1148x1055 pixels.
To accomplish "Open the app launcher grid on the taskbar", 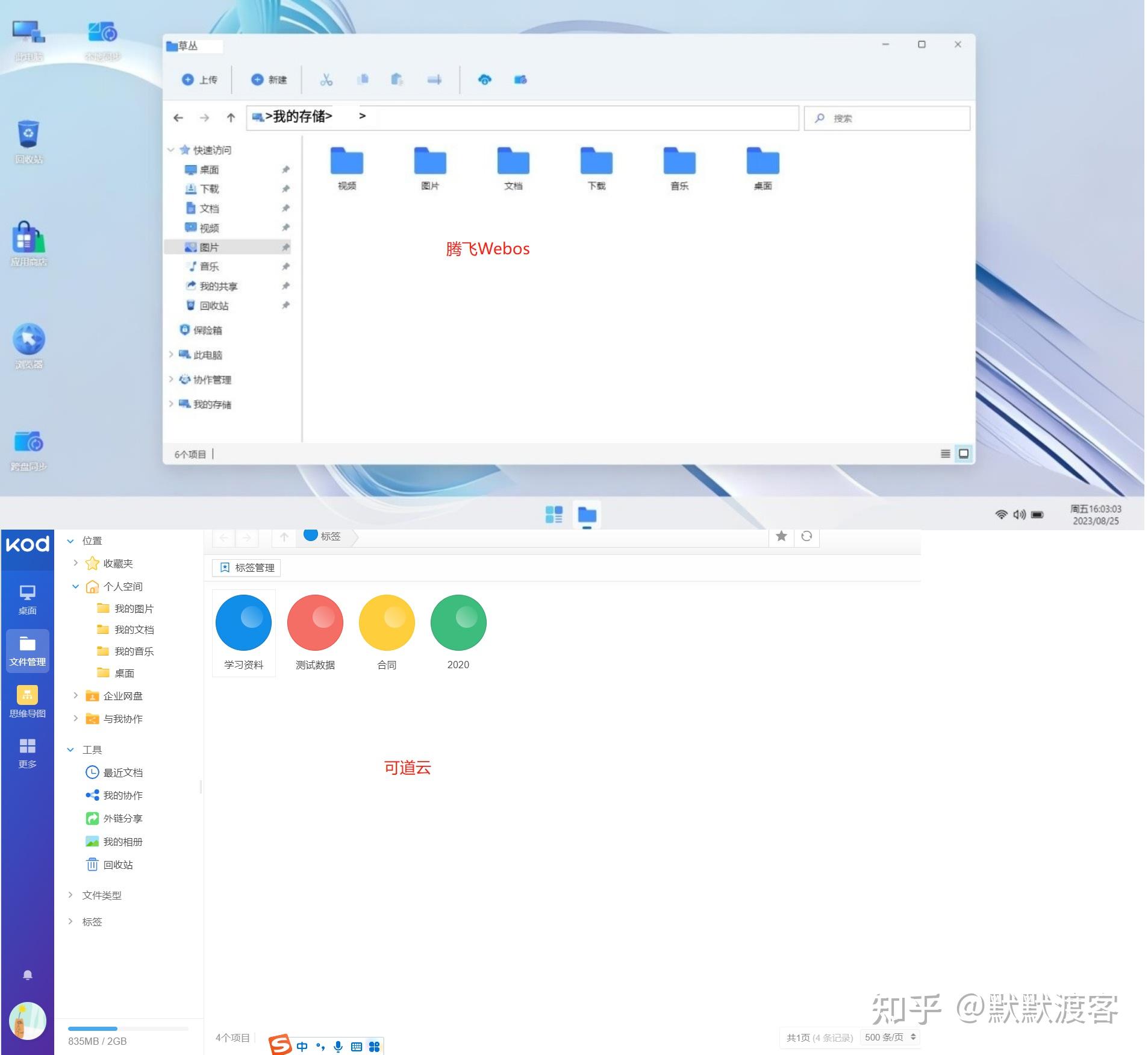I will pyautogui.click(x=553, y=515).
